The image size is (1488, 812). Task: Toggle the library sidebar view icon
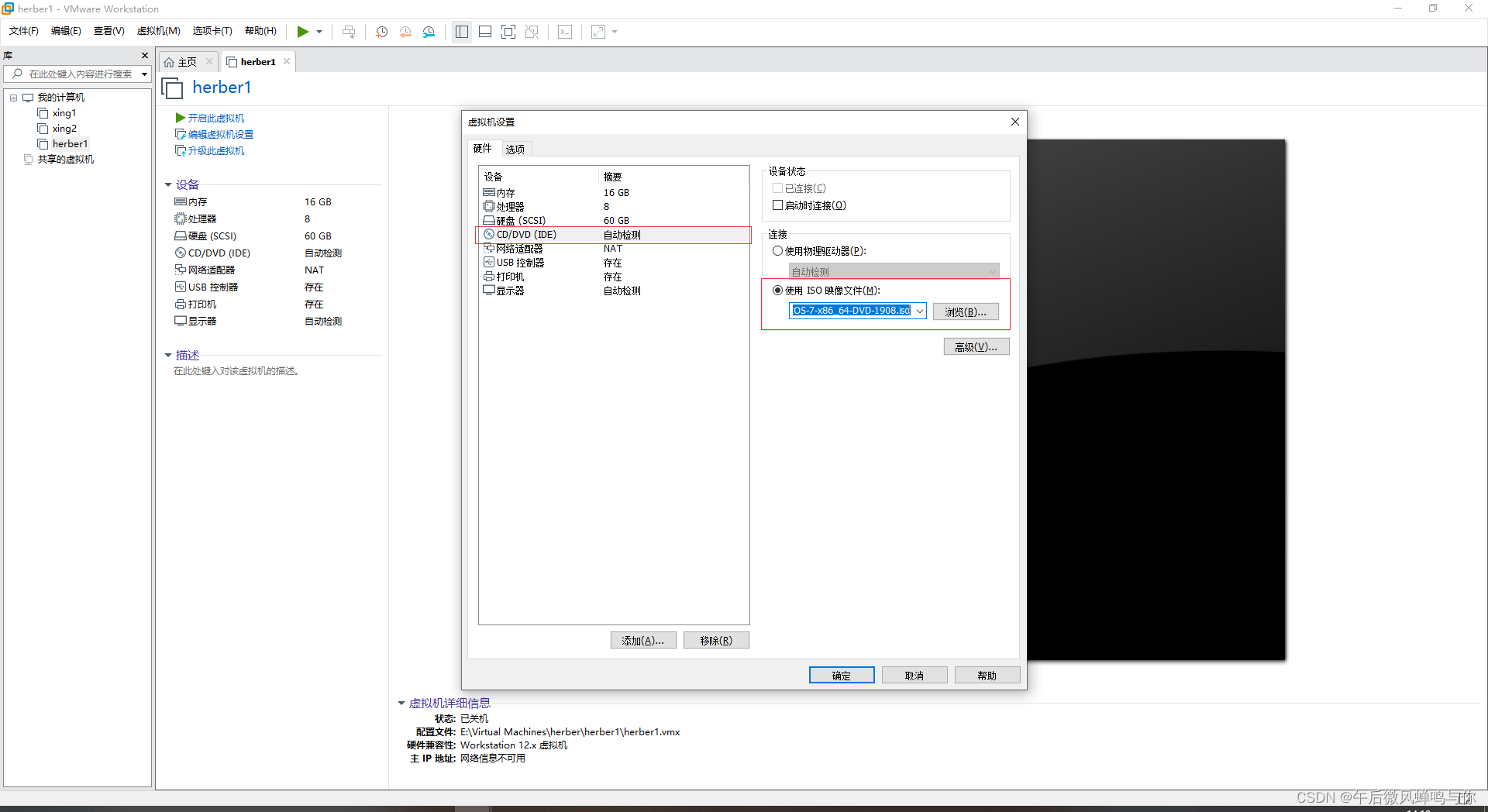click(x=462, y=32)
